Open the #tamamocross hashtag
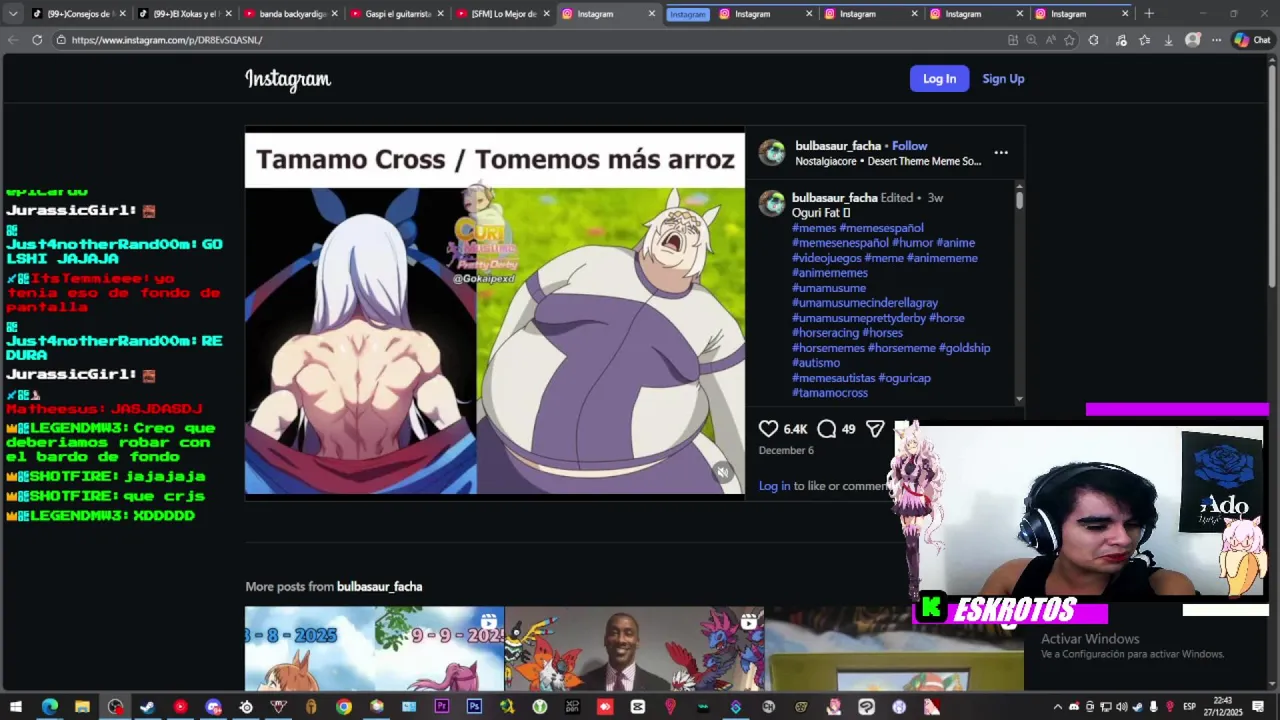The height and width of the screenshot is (720, 1280). (x=830, y=393)
